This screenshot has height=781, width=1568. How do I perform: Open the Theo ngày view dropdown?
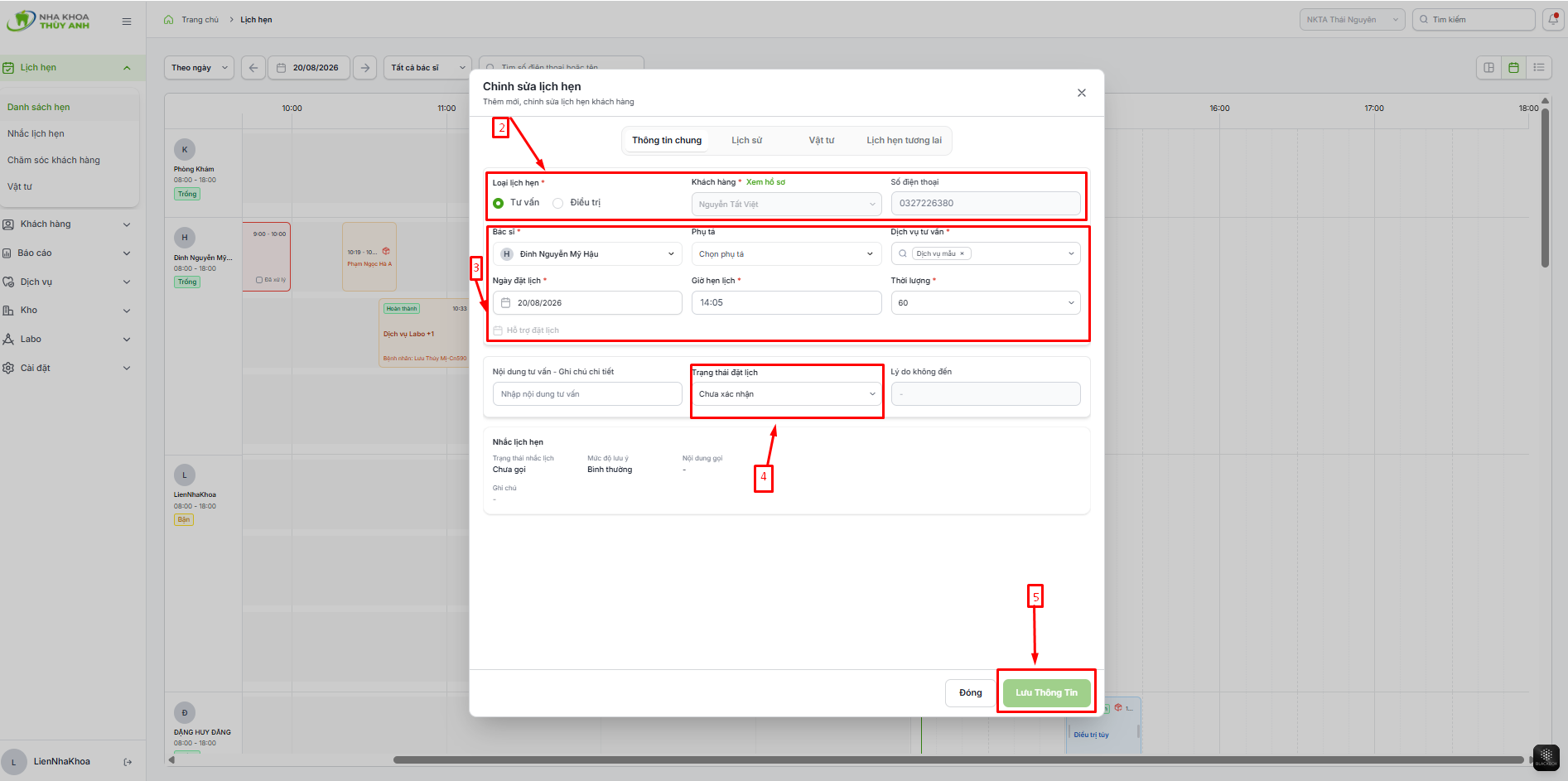coord(199,68)
